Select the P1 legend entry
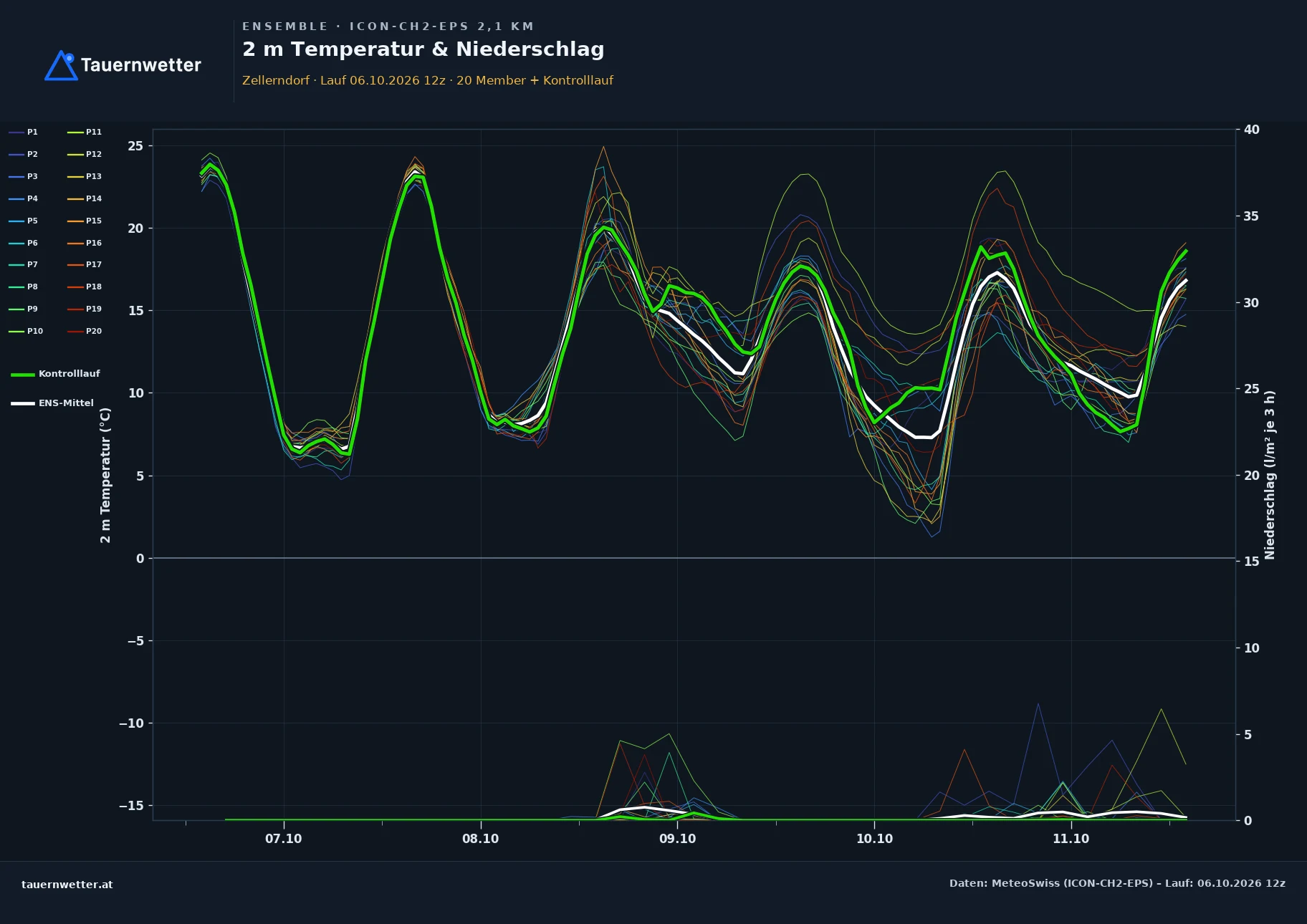This screenshot has width=1307, height=924. [x=24, y=132]
